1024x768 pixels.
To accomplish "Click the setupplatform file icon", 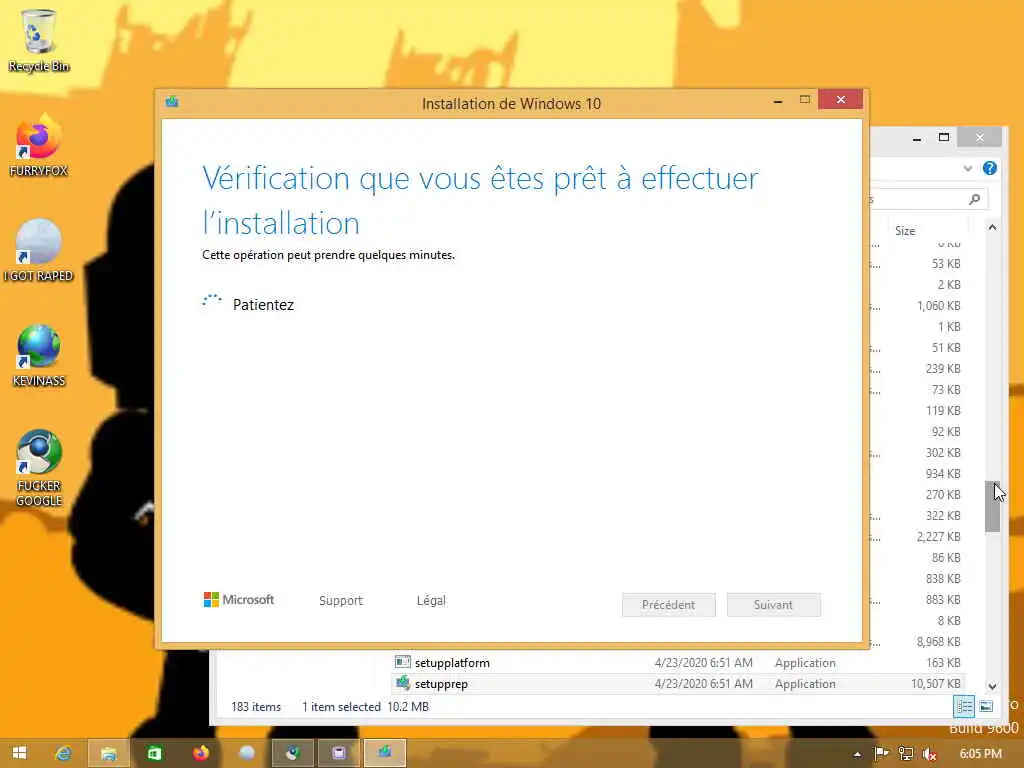I will 402,662.
